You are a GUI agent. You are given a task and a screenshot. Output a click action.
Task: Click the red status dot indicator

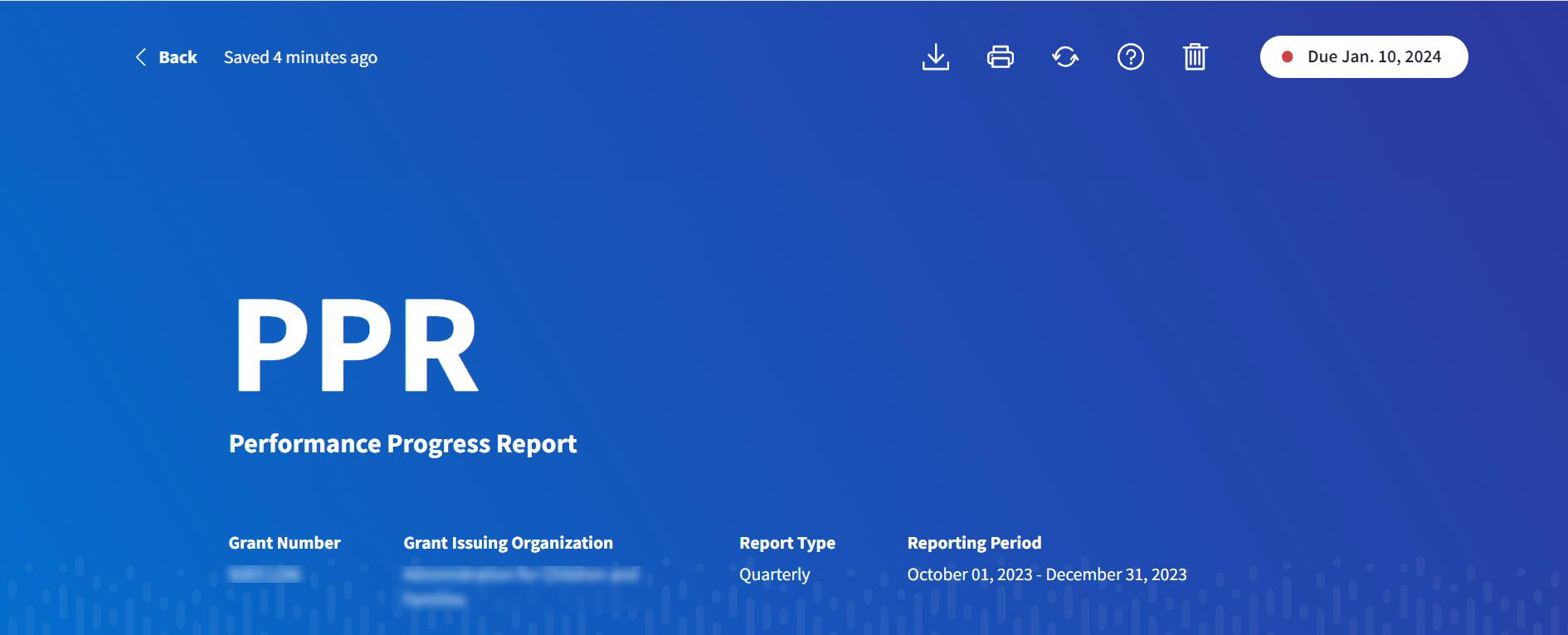pos(1287,57)
